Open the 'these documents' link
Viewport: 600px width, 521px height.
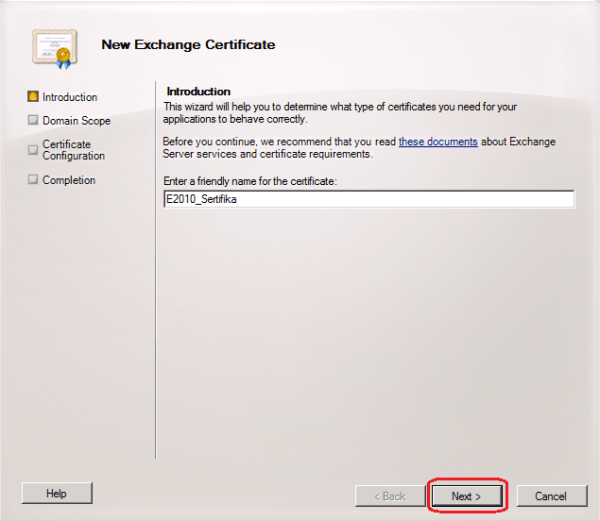438,142
